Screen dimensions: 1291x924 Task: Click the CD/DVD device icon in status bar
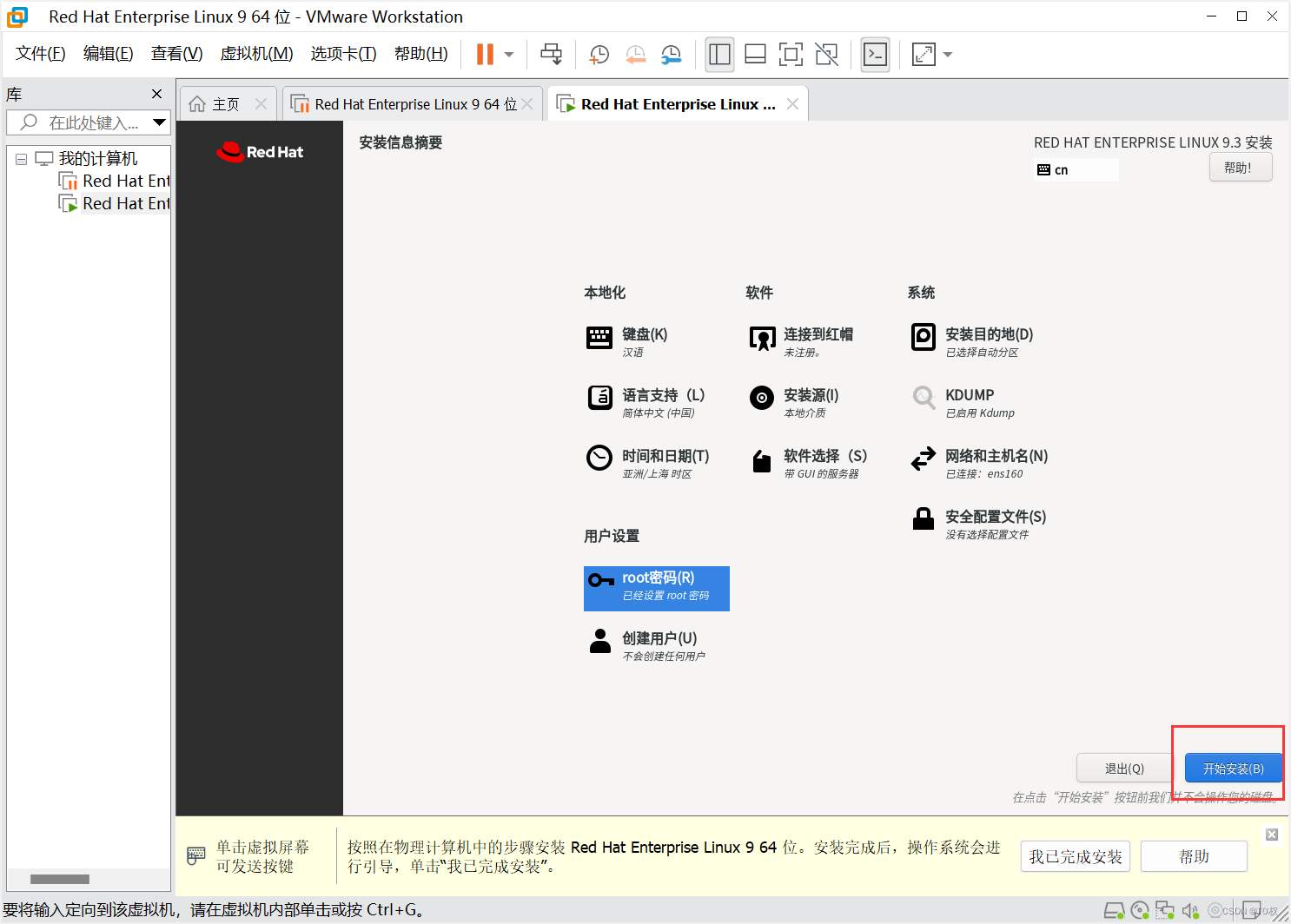point(1140,910)
